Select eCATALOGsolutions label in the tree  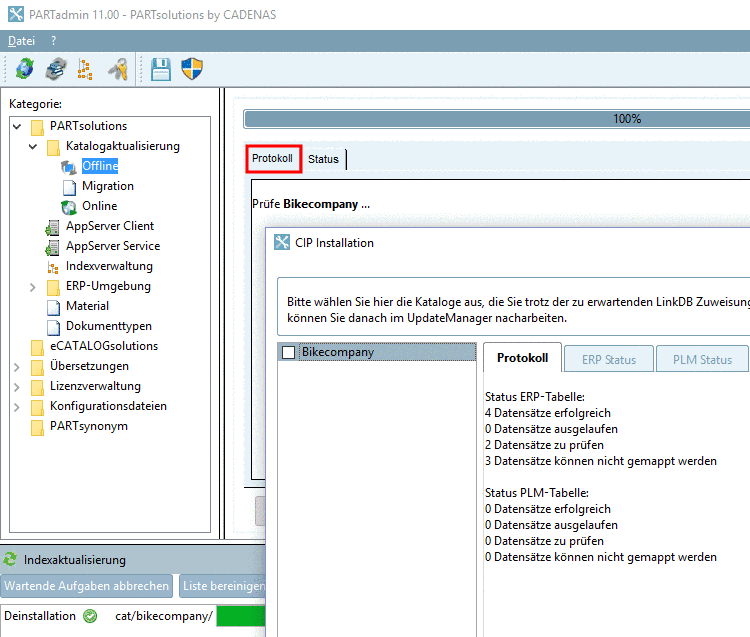(104, 346)
